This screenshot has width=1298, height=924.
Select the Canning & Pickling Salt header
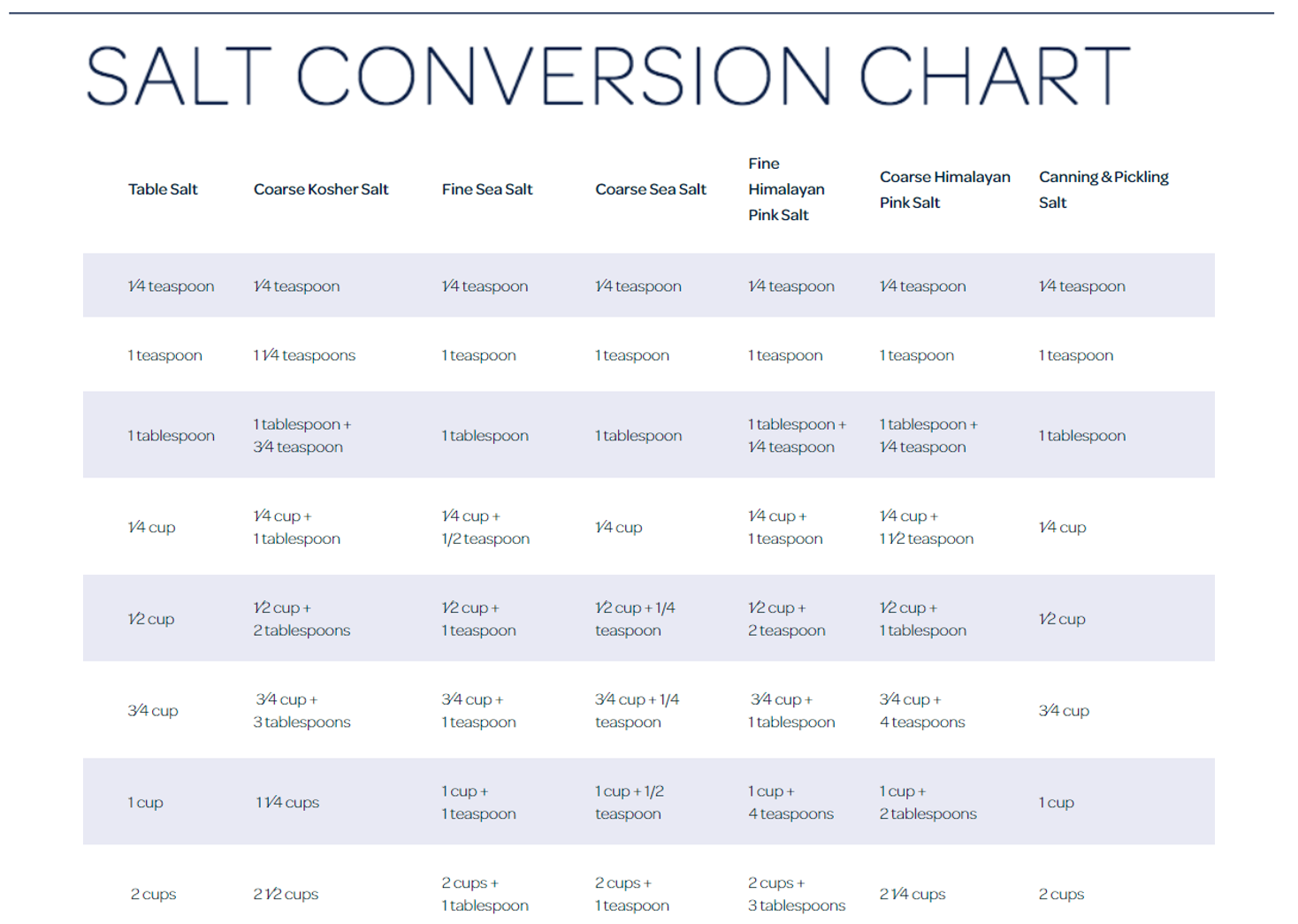click(1103, 189)
